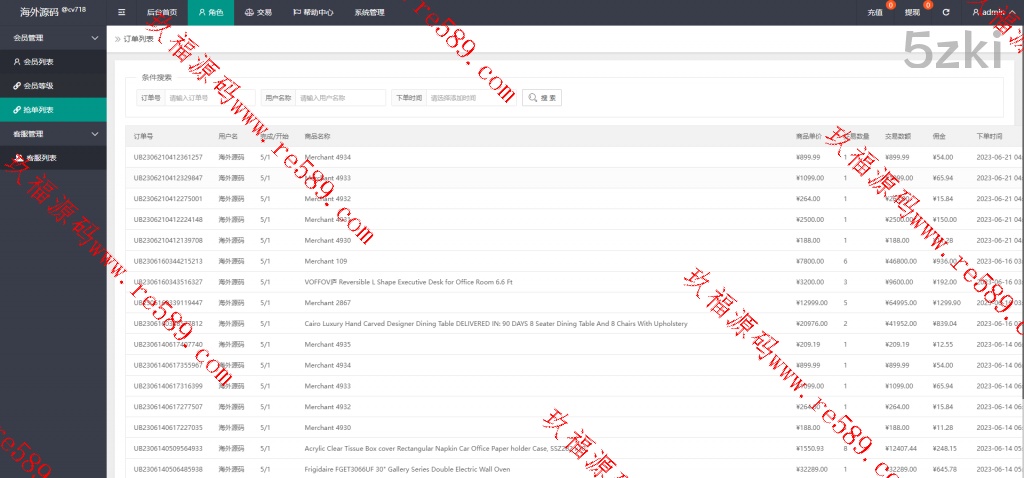Screen dimensions: 1024x478
Task: Select 抢单列表 in the sidebar
Action: pyautogui.click(x=38, y=109)
